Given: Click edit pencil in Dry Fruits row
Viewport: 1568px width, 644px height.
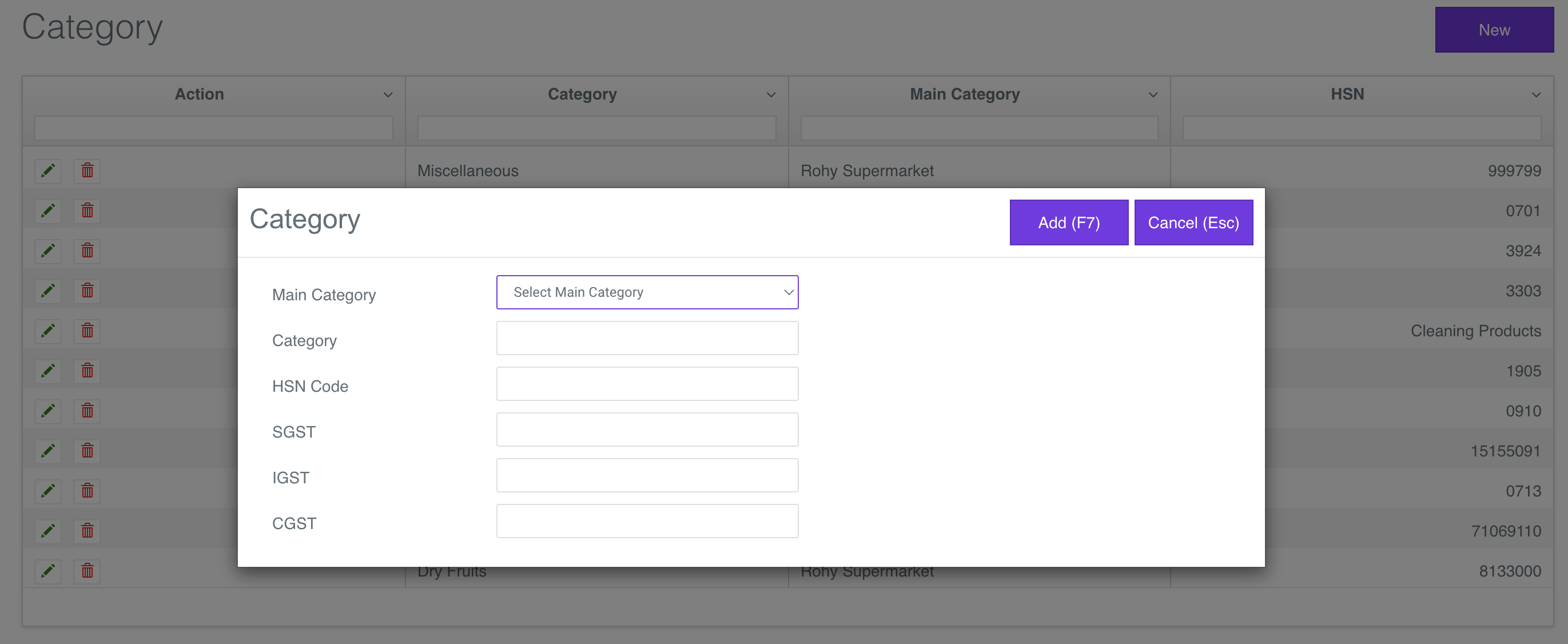Looking at the screenshot, I should (x=48, y=571).
